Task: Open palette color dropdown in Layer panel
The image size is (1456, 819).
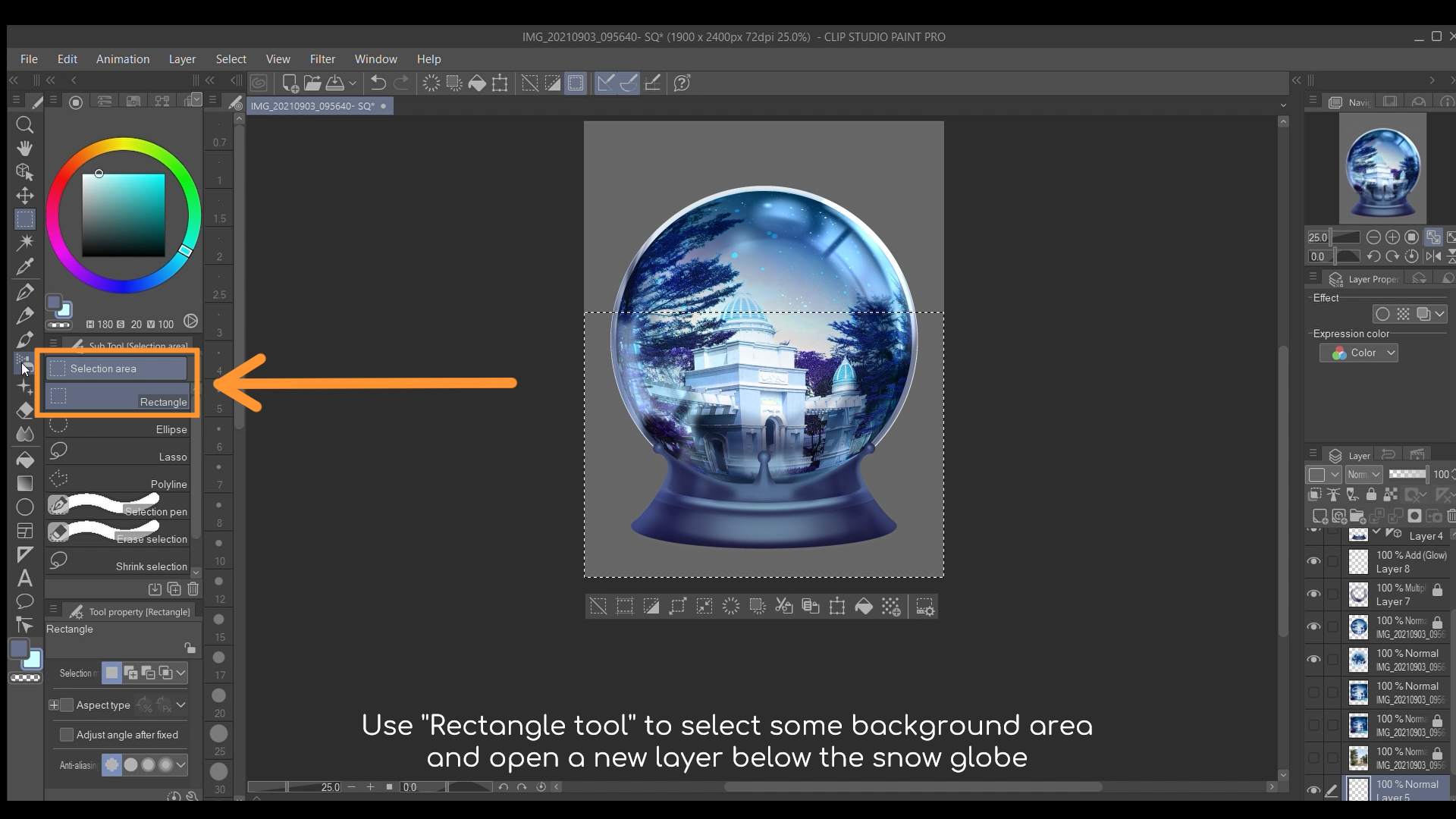Action: click(1324, 475)
